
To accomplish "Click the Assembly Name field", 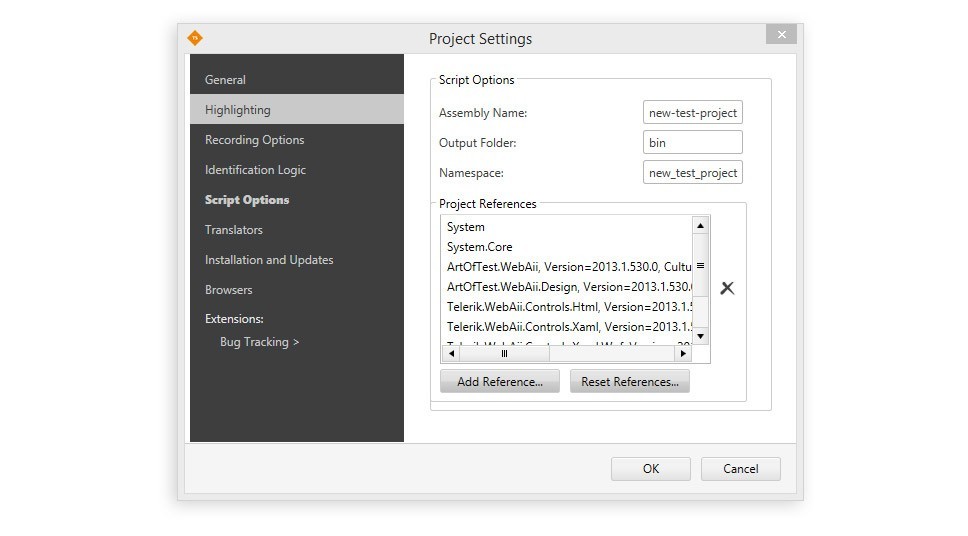I will [x=693, y=113].
